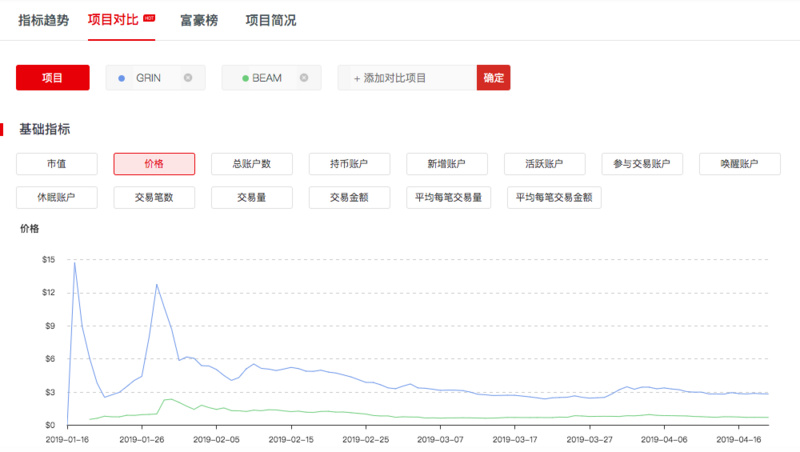Click the 2019-01-26 date label
800x452 pixels.
coord(142,439)
